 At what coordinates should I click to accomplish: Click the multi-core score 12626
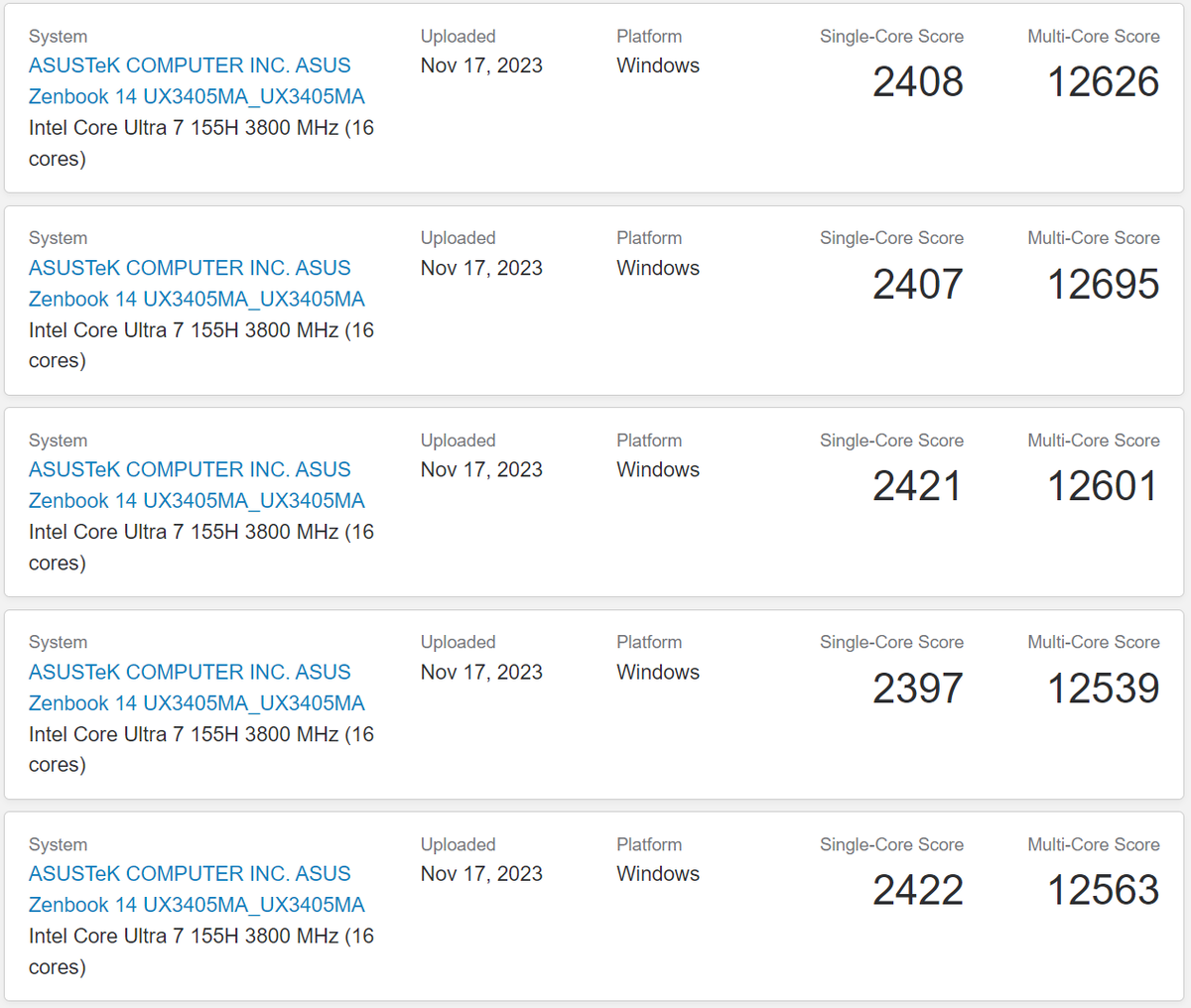point(1104,81)
